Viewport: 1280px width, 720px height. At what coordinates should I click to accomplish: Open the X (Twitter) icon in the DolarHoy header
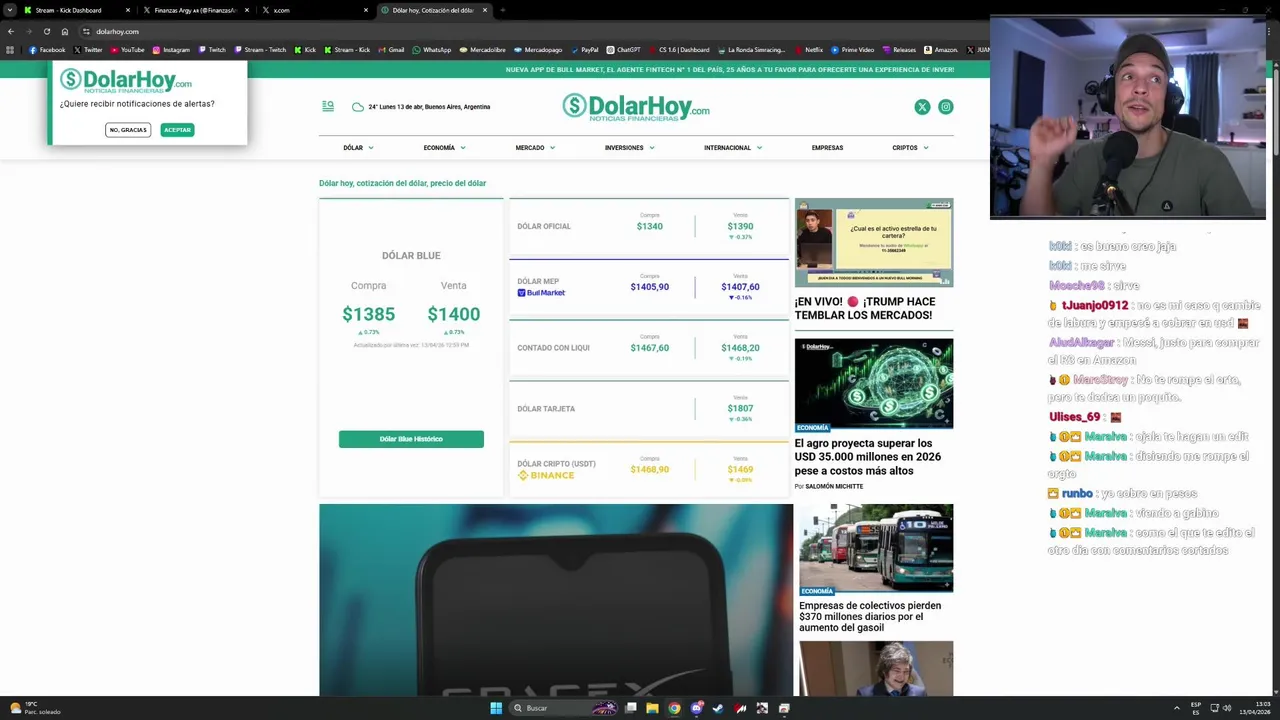tap(922, 107)
